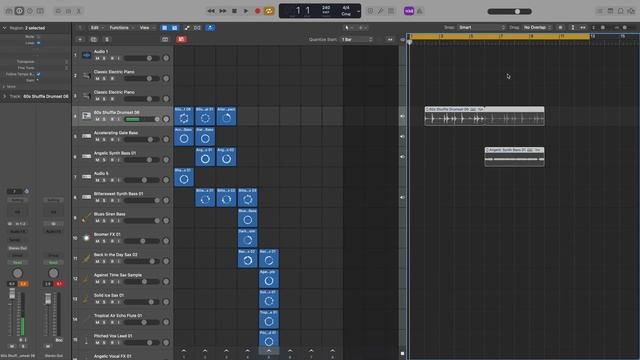Viewport: 640px width, 360px height.
Task: Open the Edit menu
Action: 97,28
